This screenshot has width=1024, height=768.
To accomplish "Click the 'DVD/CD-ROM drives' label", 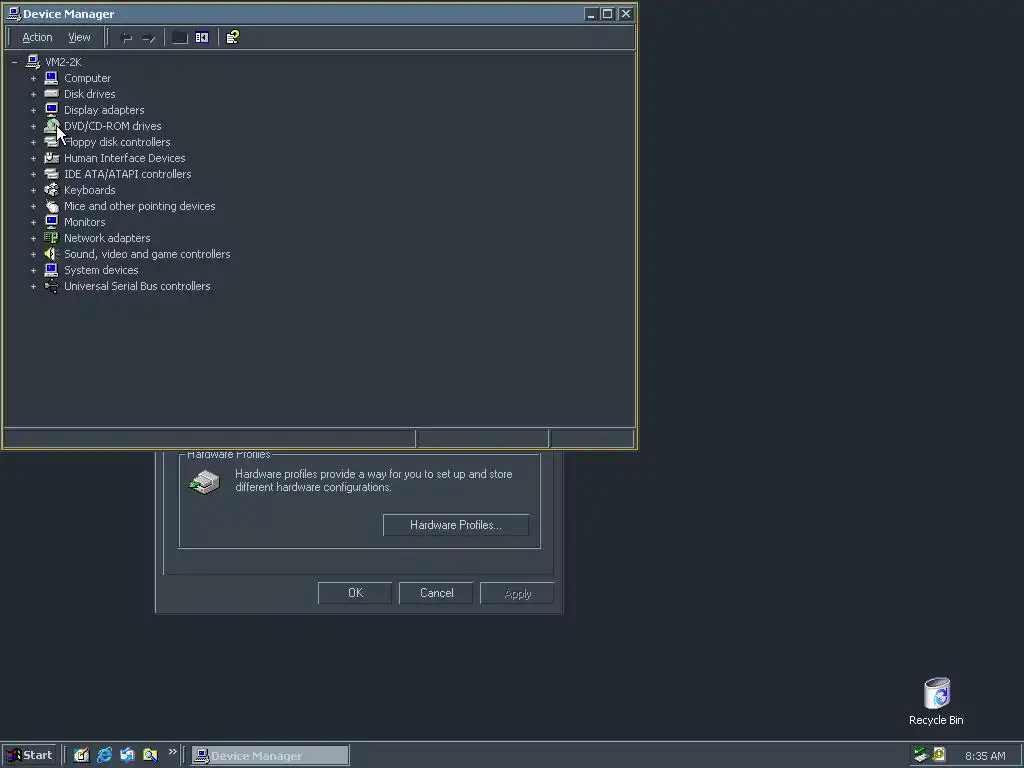I will [x=112, y=126].
